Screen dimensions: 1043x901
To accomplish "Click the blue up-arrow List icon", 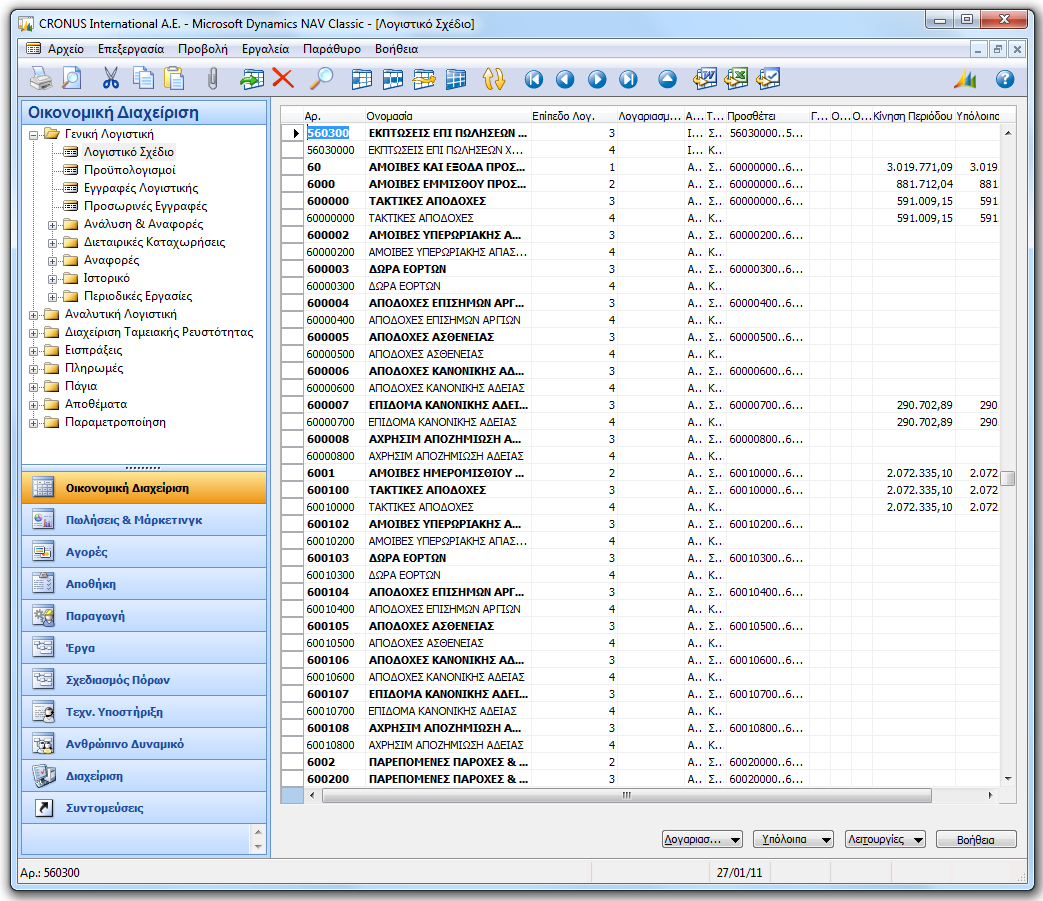I will (x=667, y=80).
